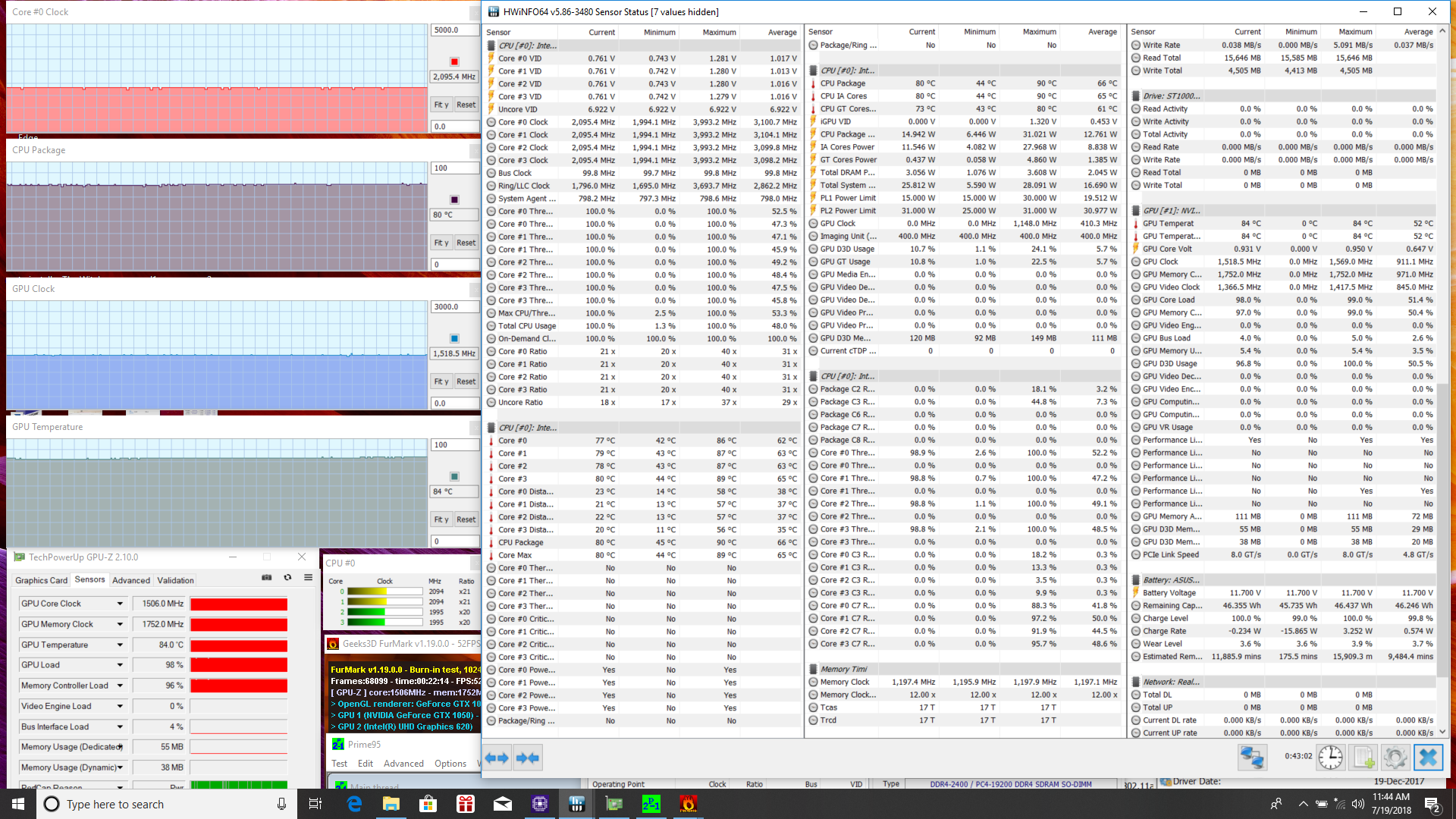Screen dimensions: 1456x819
Task: Switch to the Graphics Card tab
Action: coord(42,580)
